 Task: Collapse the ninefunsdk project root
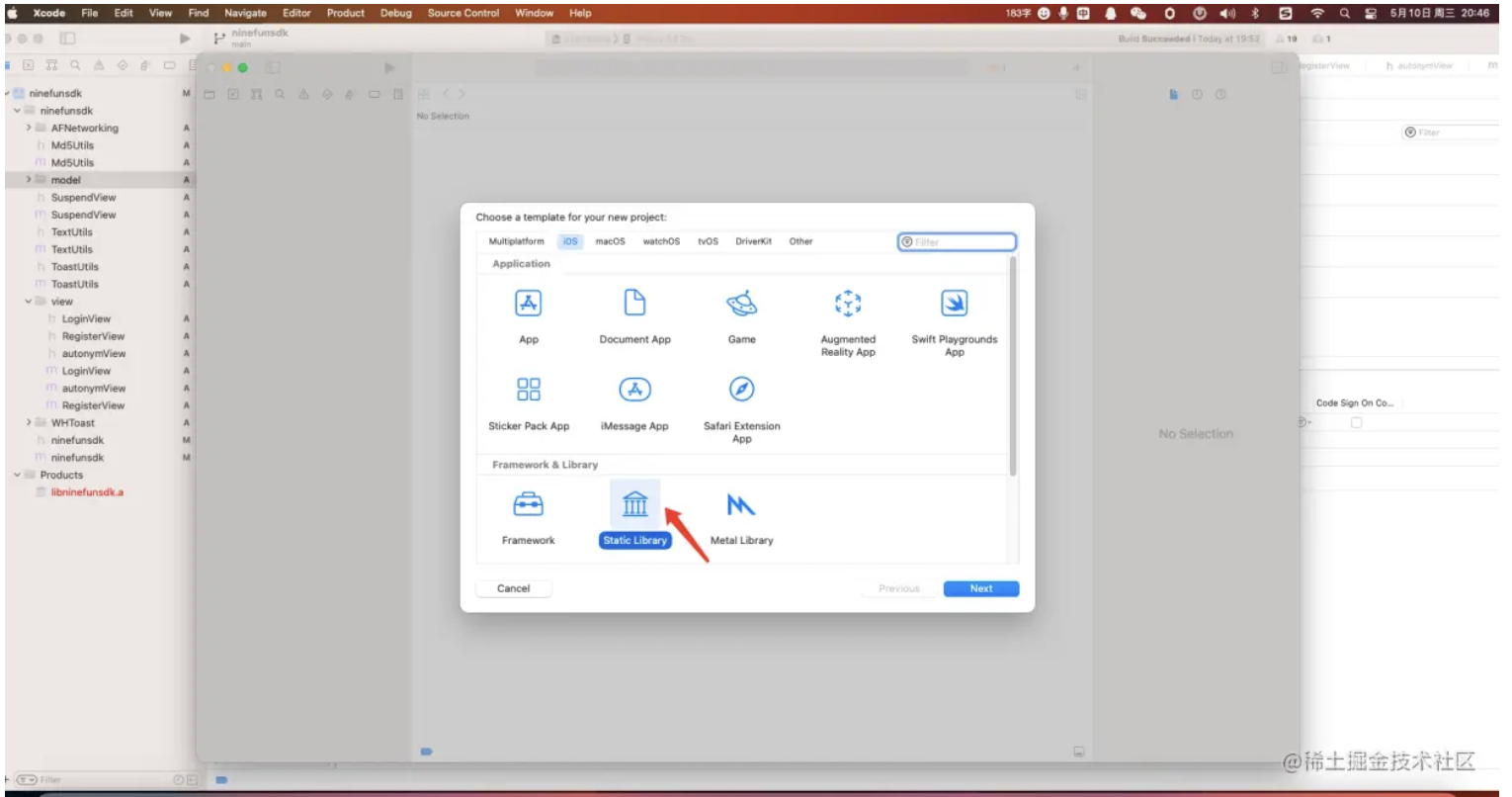(x=7, y=93)
